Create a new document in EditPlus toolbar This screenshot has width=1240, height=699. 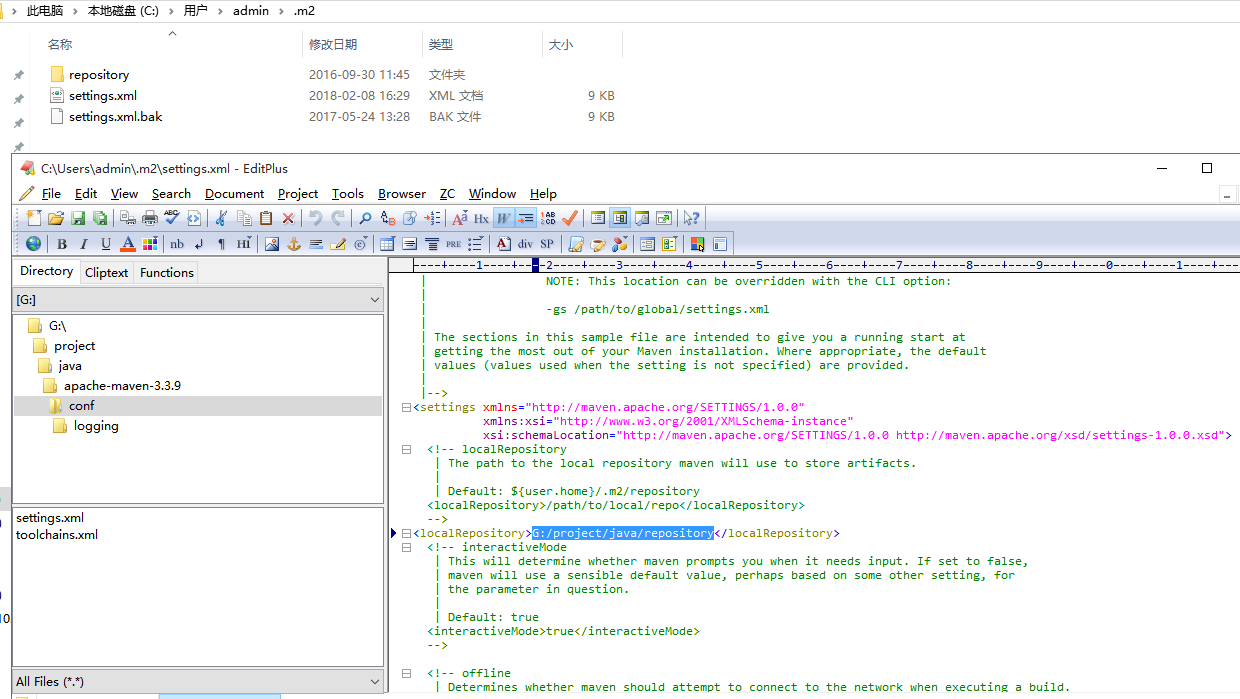34,218
